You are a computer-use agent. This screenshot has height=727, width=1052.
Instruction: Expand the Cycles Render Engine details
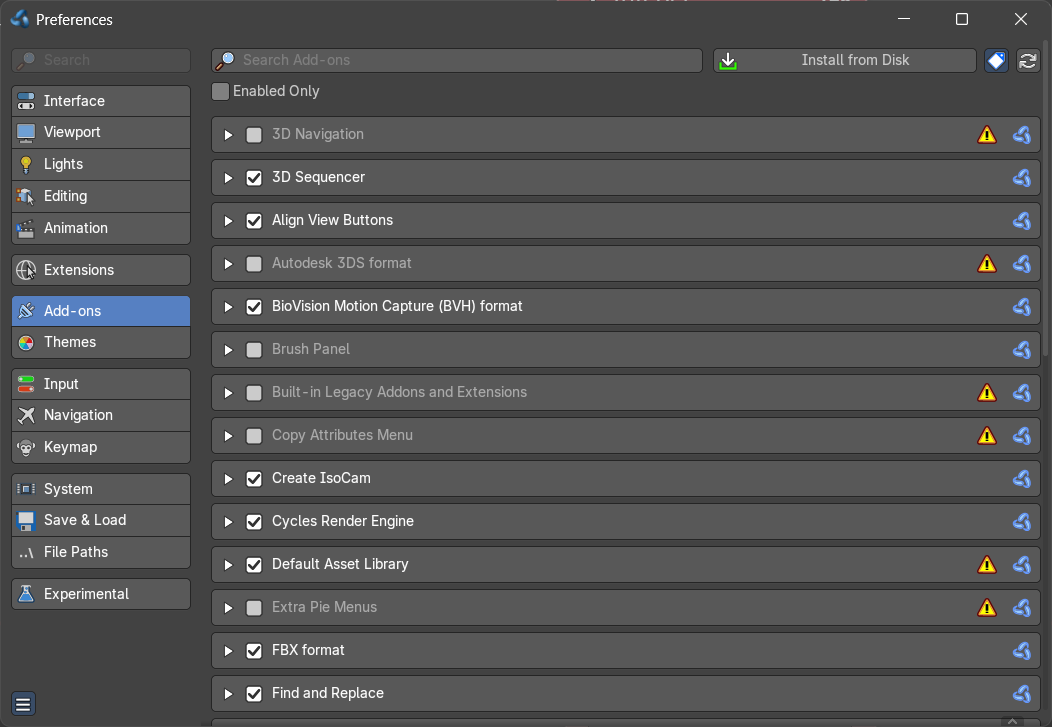point(228,522)
